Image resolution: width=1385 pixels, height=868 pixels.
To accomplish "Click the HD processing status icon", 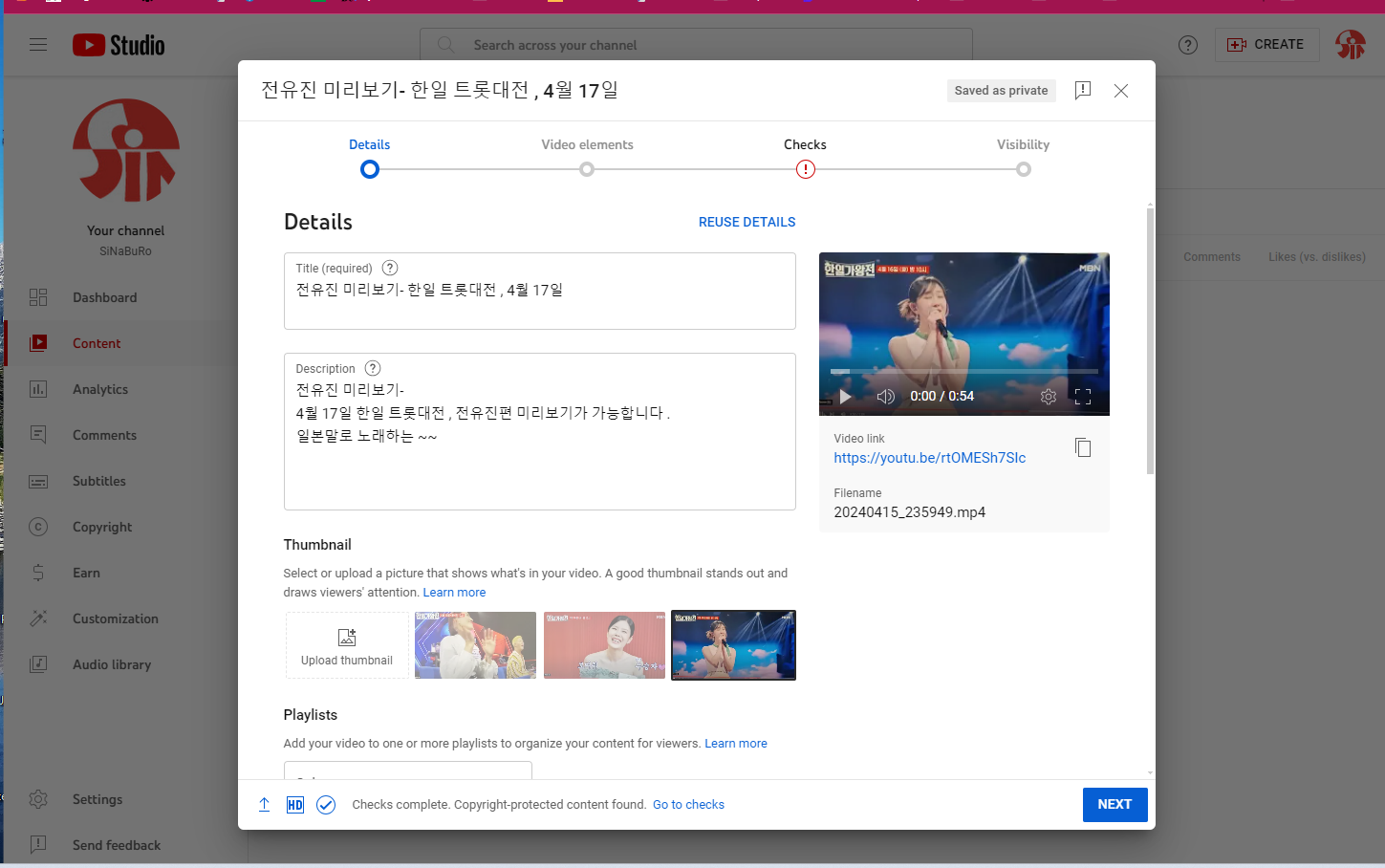I will pyautogui.click(x=295, y=805).
